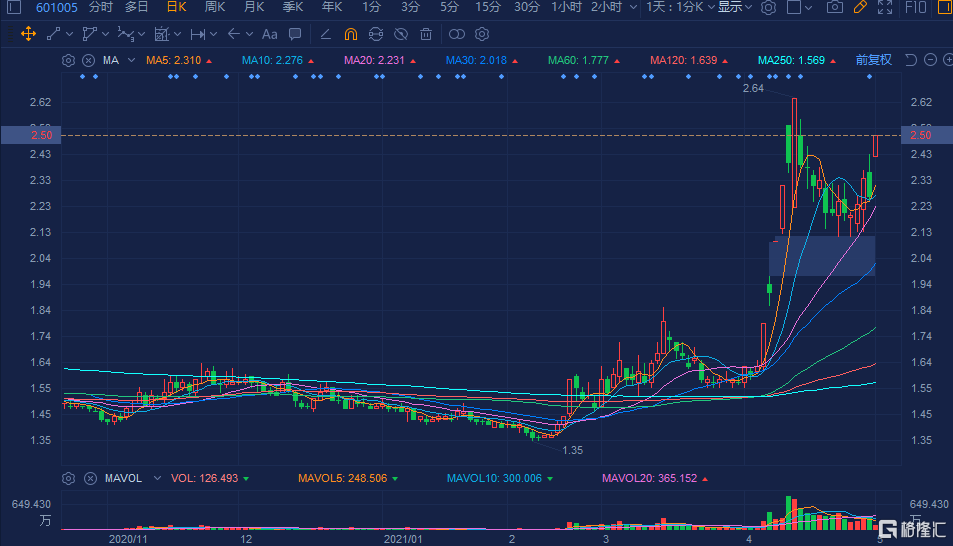Click the 前复权 adjustment link
Image resolution: width=953 pixels, height=546 pixels.
(873, 60)
